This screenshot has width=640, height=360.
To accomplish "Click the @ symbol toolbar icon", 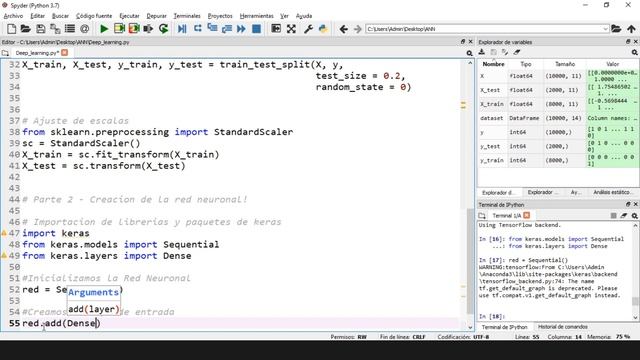I will click(84, 29).
